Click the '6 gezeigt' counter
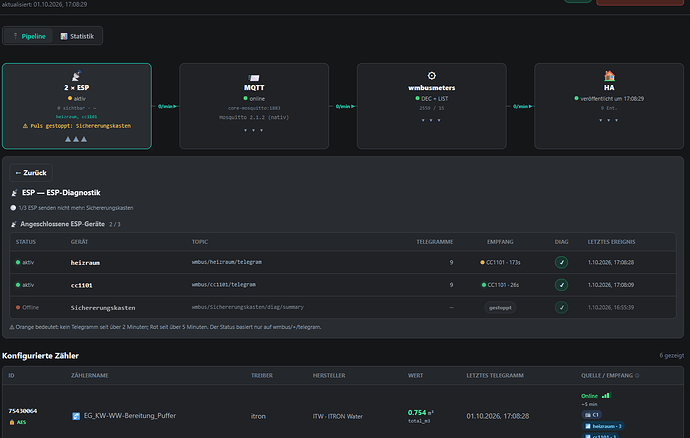 click(672, 355)
